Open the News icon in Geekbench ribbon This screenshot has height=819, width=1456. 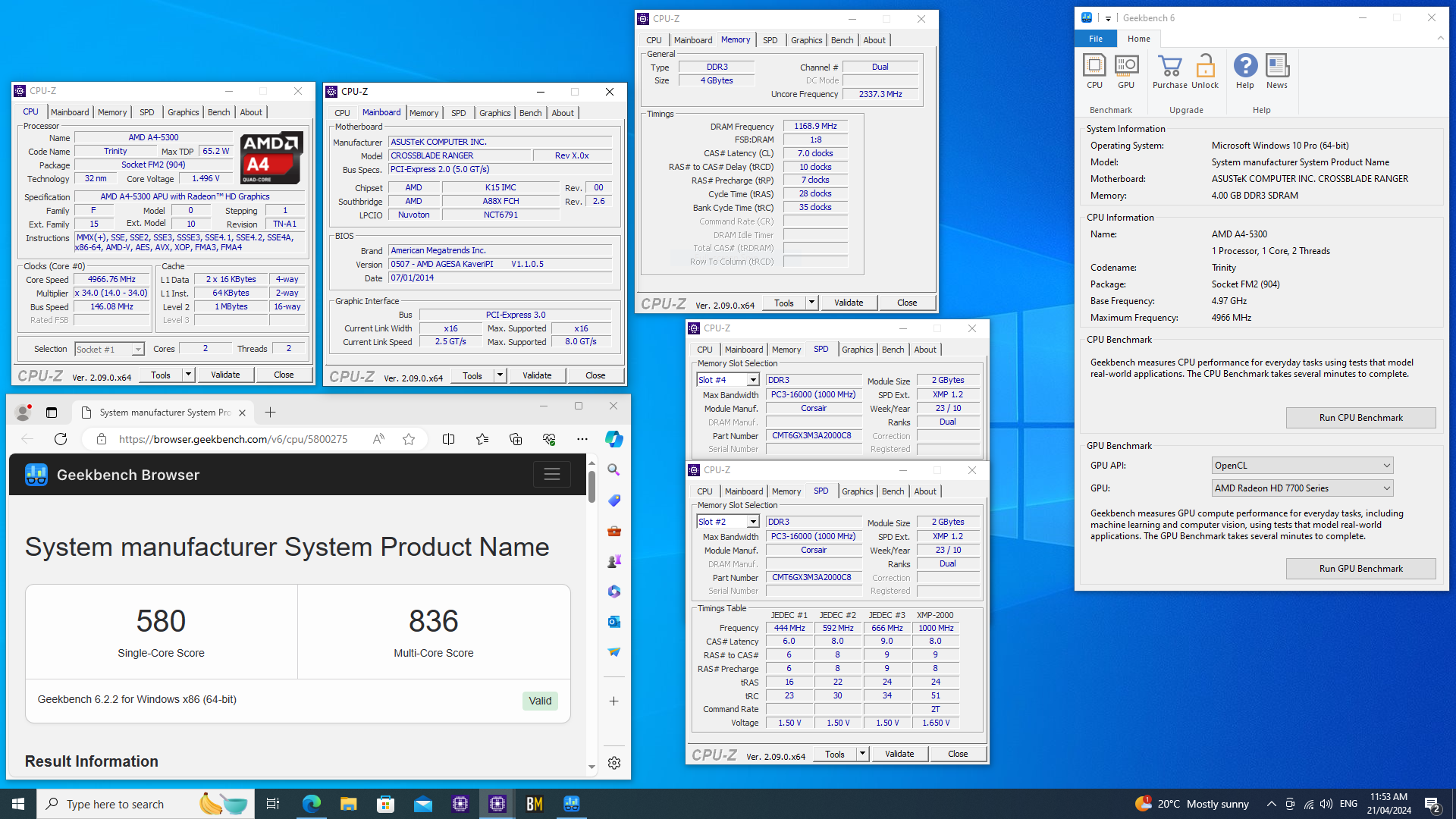point(1277,71)
